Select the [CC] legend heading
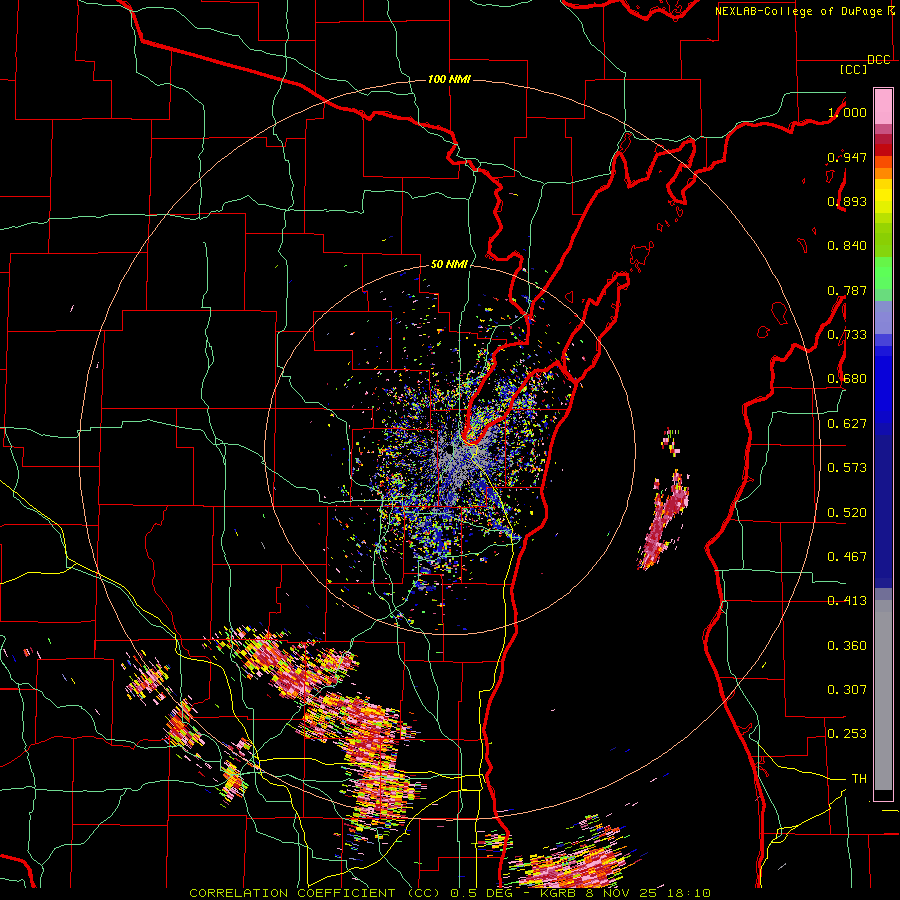The width and height of the screenshot is (900, 900). tap(853, 69)
